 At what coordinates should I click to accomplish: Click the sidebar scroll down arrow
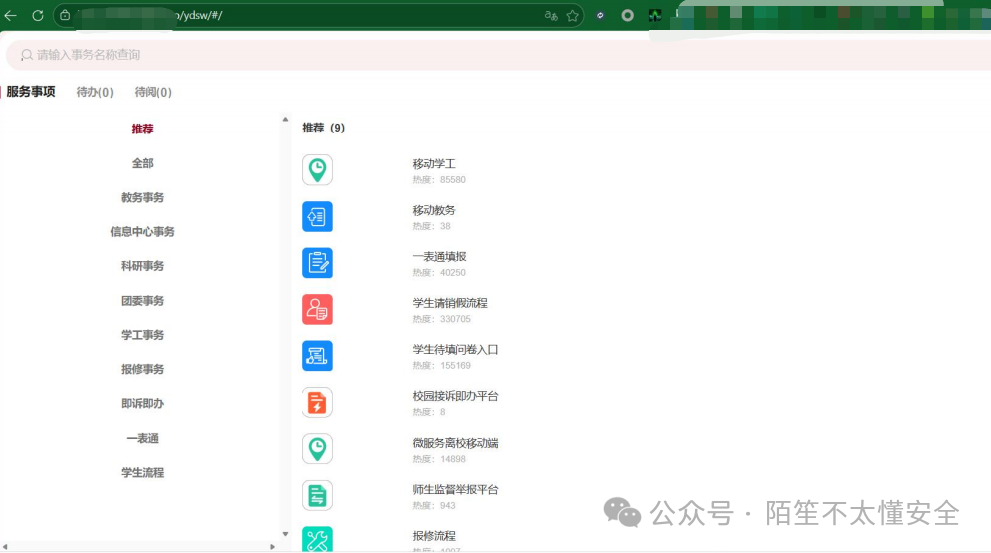[x=285, y=534]
